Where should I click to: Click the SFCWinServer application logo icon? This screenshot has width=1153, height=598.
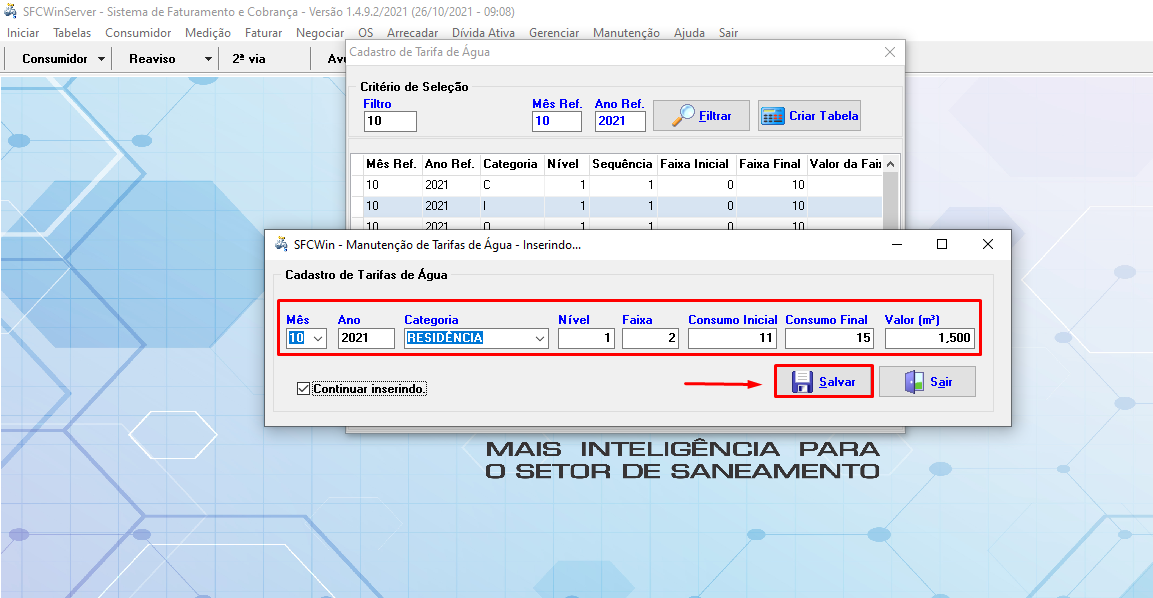pos(10,11)
